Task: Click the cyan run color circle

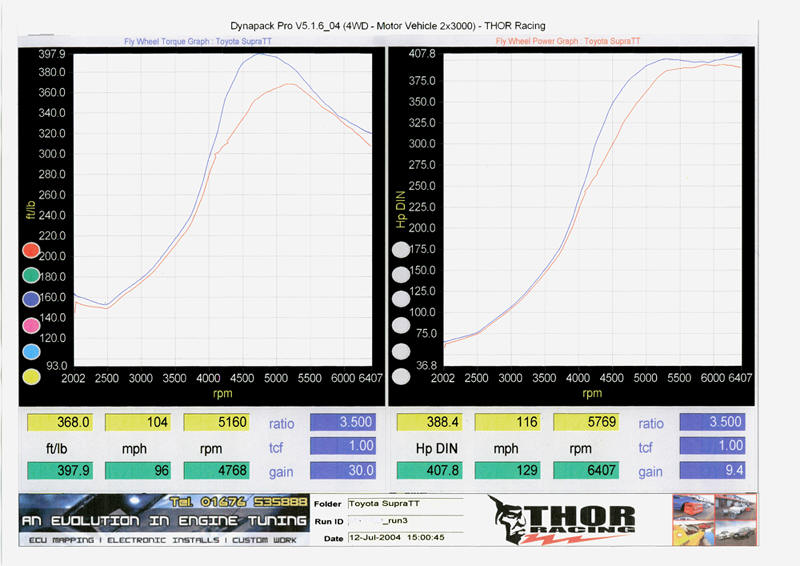Action: (x=30, y=352)
